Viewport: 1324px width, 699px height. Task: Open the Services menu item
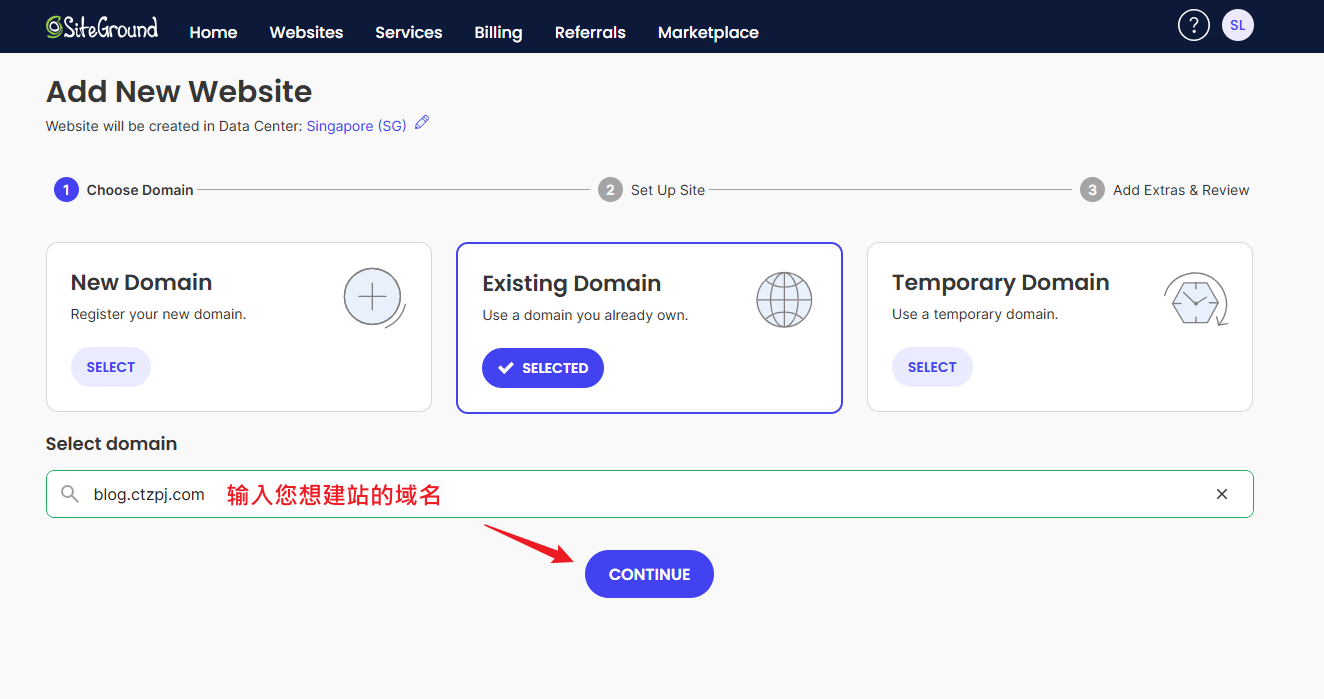pyautogui.click(x=408, y=32)
